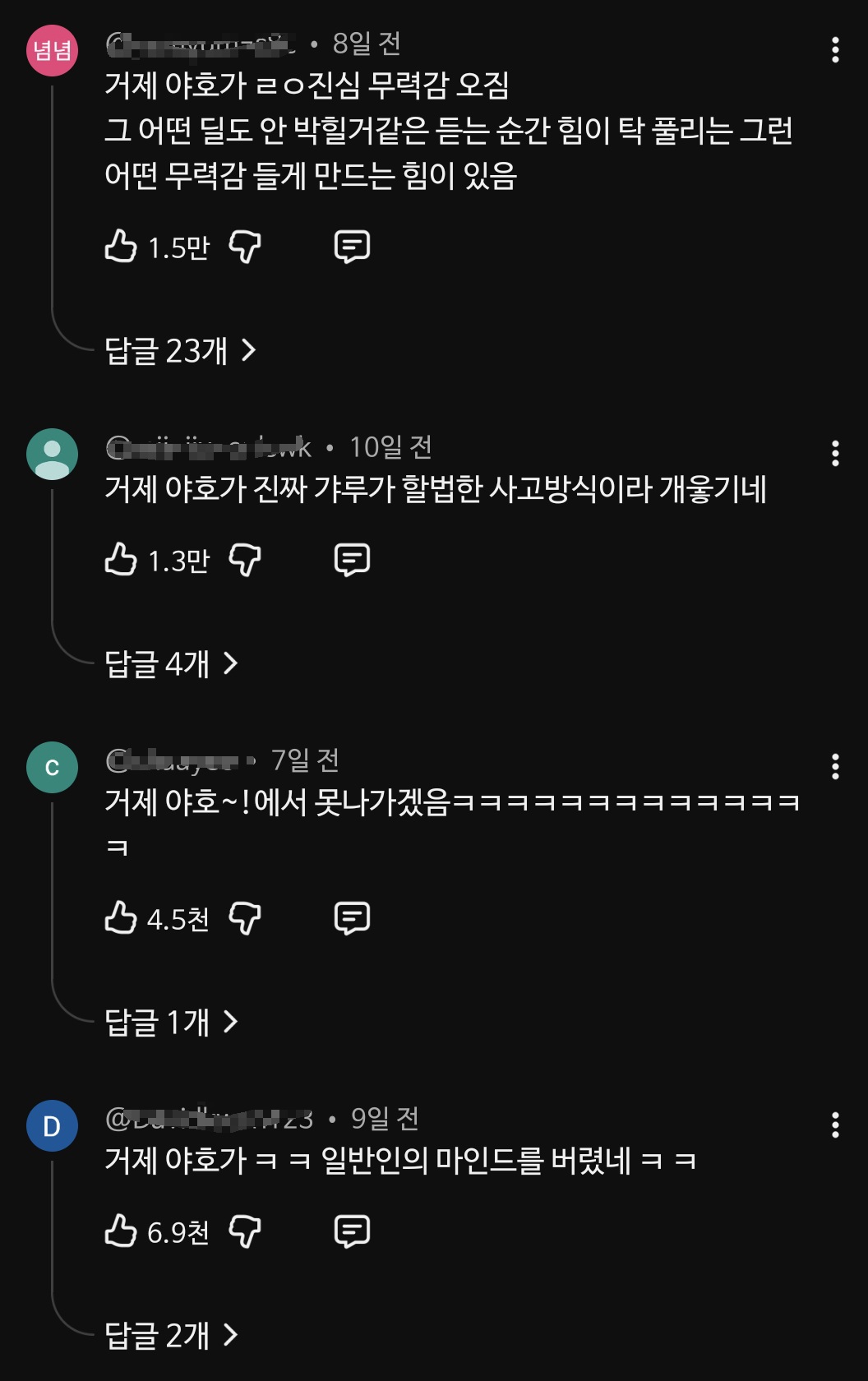Reply icon on the 1.3만 likes comment
Image resolution: width=868 pixels, height=1381 pixels.
pos(352,560)
